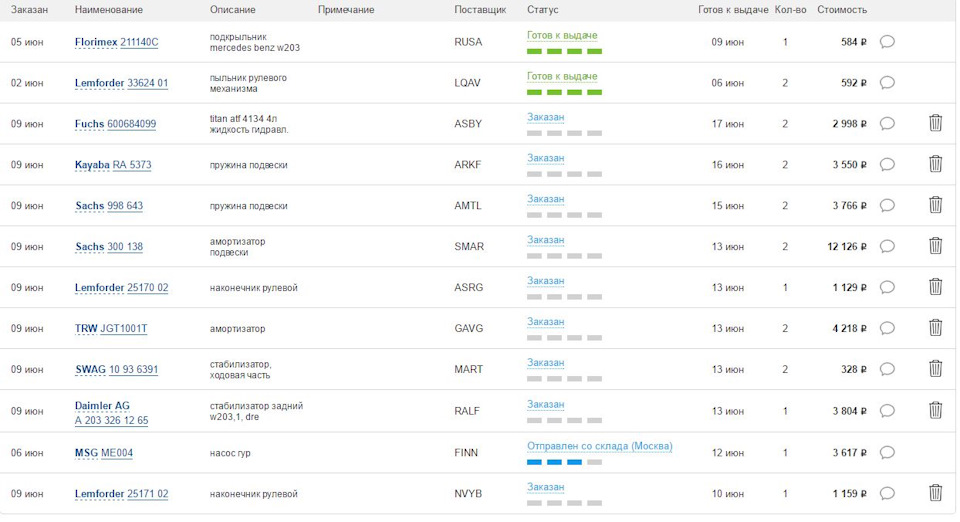Sort by 'Заказан' column header
Viewport: 960px width, 522px height.
pyautogui.click(x=29, y=10)
